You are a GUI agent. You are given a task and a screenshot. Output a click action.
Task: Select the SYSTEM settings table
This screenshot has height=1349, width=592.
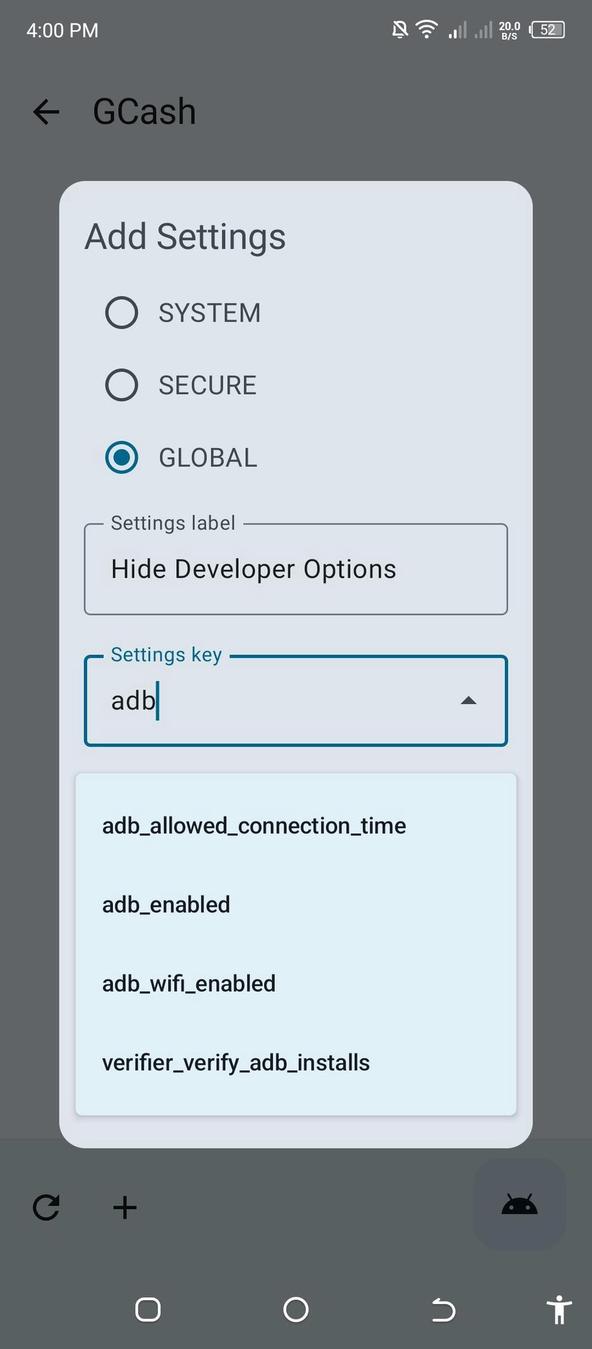pos(121,312)
